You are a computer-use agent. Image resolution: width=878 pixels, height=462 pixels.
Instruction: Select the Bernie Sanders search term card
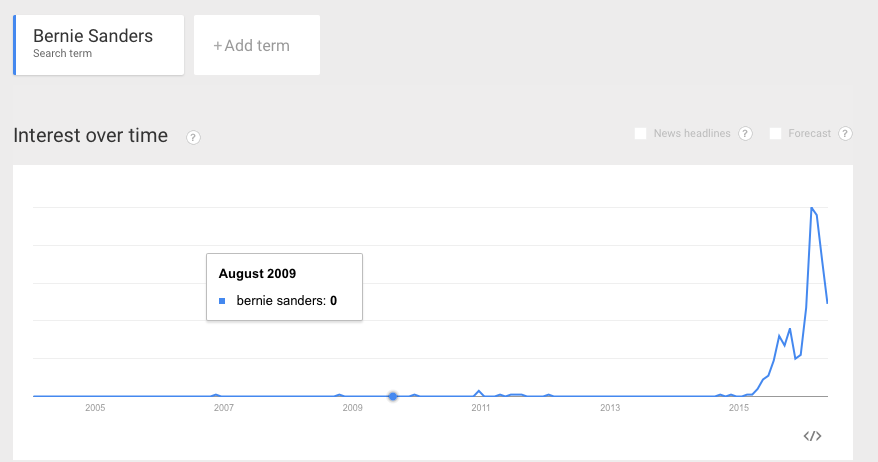pos(98,44)
